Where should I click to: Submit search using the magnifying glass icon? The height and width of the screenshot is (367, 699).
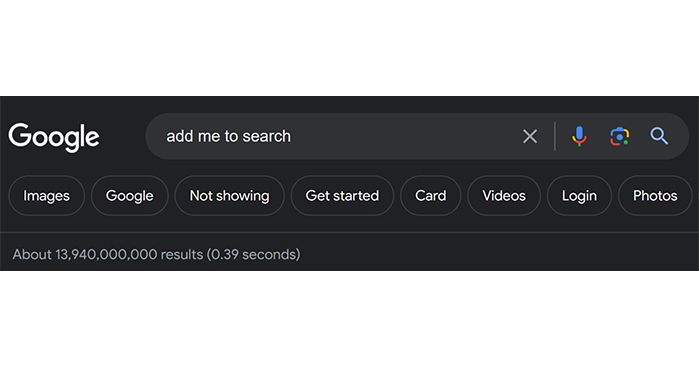coord(659,136)
